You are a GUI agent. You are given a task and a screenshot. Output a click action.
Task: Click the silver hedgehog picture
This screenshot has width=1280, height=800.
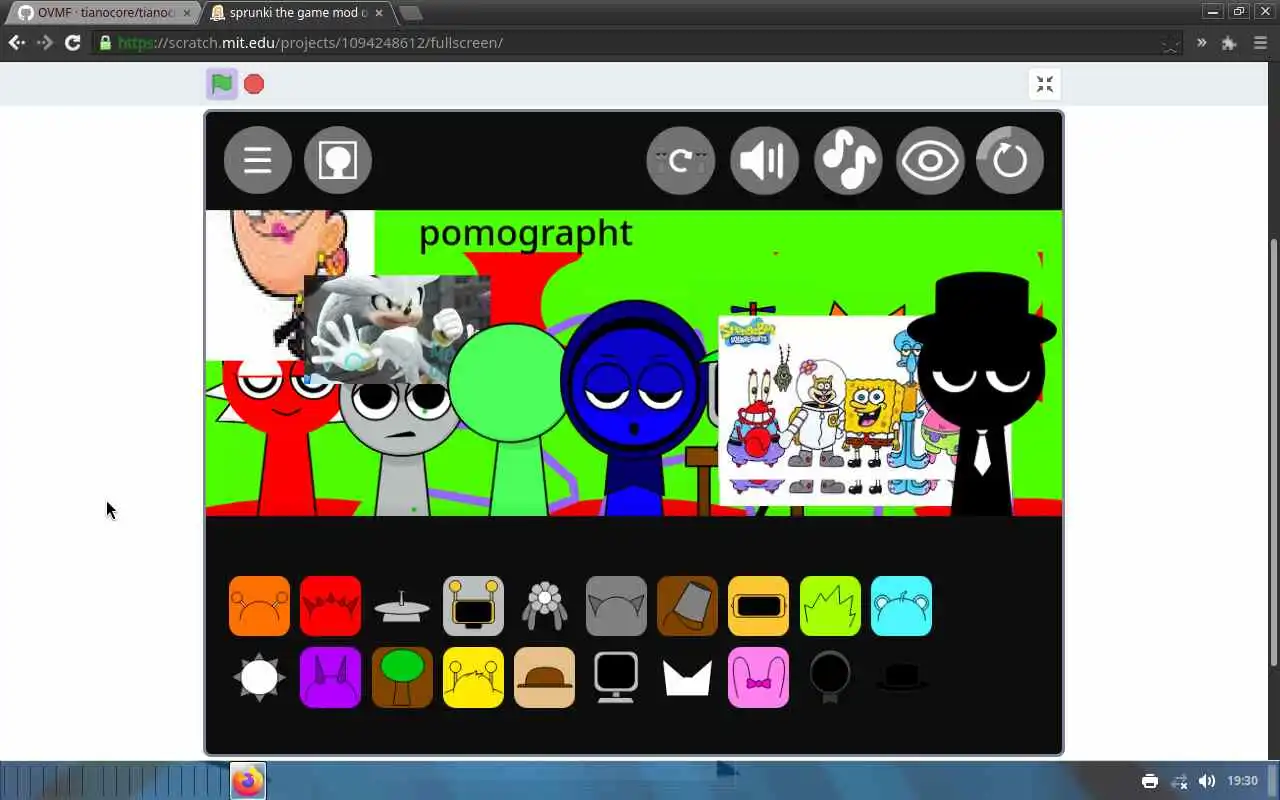[x=397, y=329]
